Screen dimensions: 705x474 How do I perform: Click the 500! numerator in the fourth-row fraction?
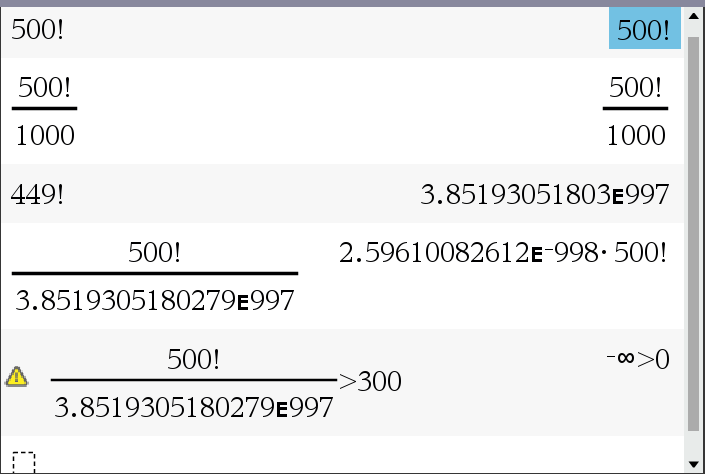point(155,252)
